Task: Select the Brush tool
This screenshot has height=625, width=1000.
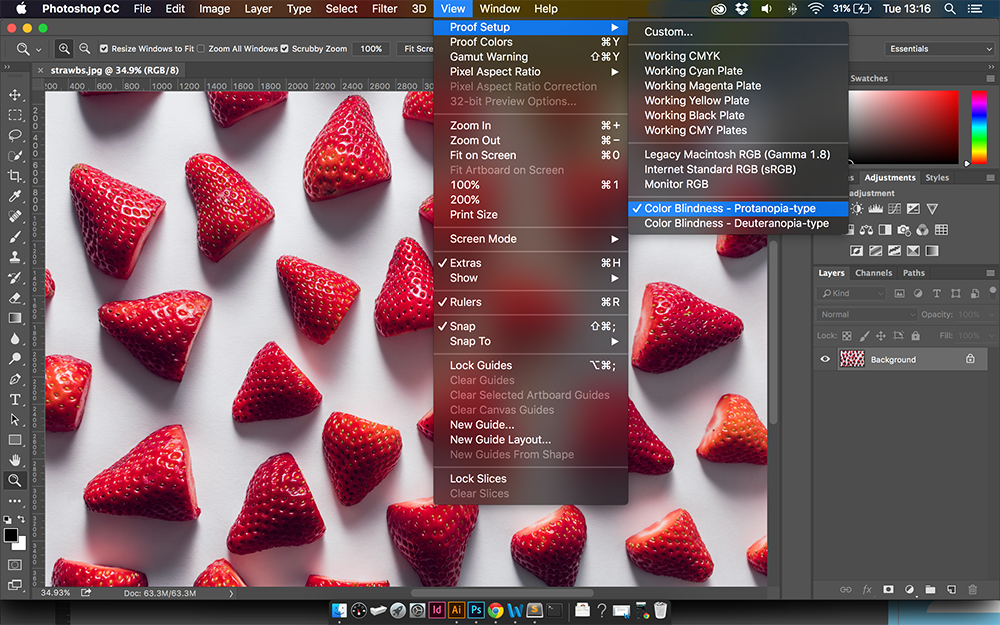Action: pos(15,237)
